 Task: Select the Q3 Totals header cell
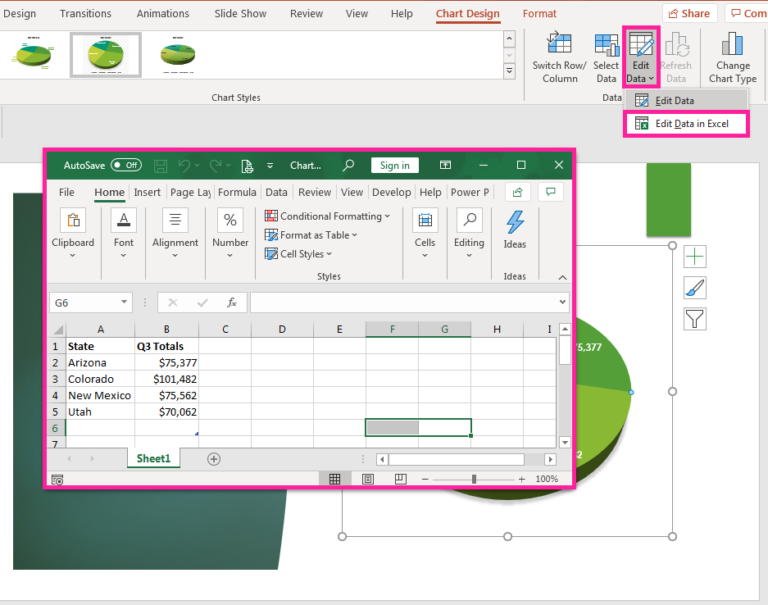[167, 346]
